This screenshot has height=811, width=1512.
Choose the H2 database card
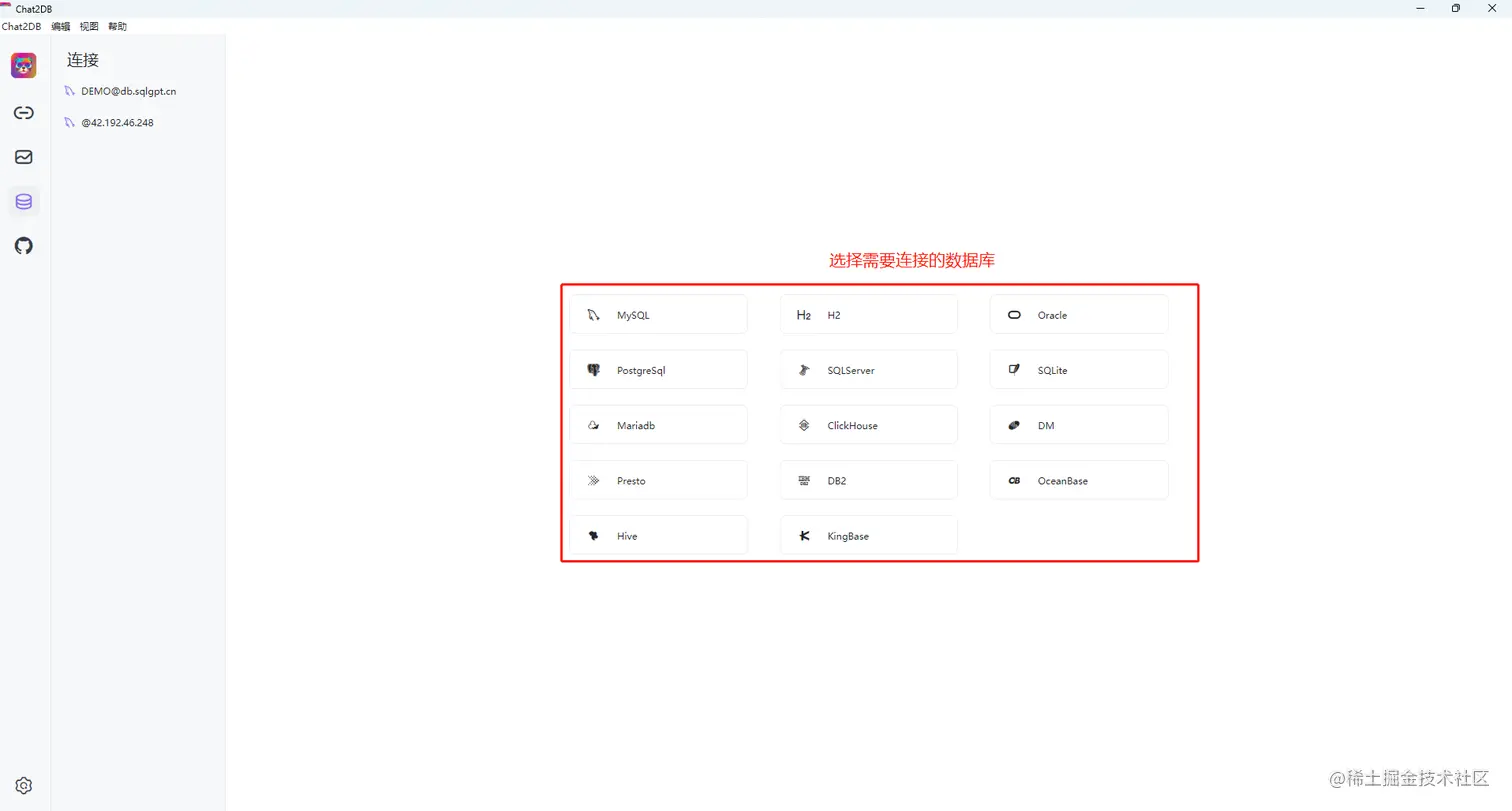869,315
